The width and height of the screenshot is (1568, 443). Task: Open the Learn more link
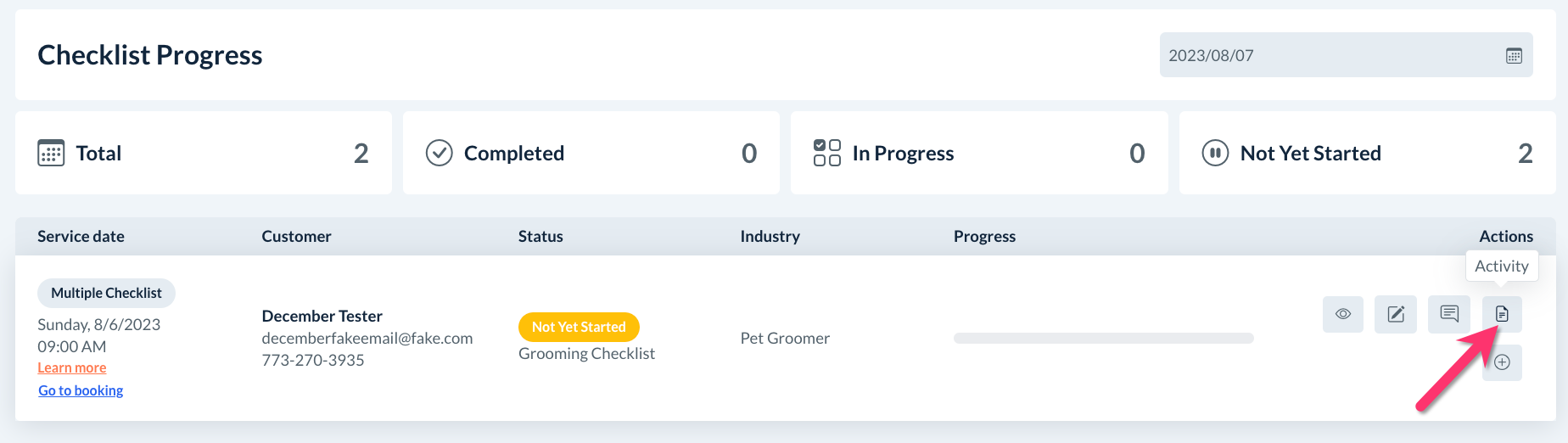72,367
